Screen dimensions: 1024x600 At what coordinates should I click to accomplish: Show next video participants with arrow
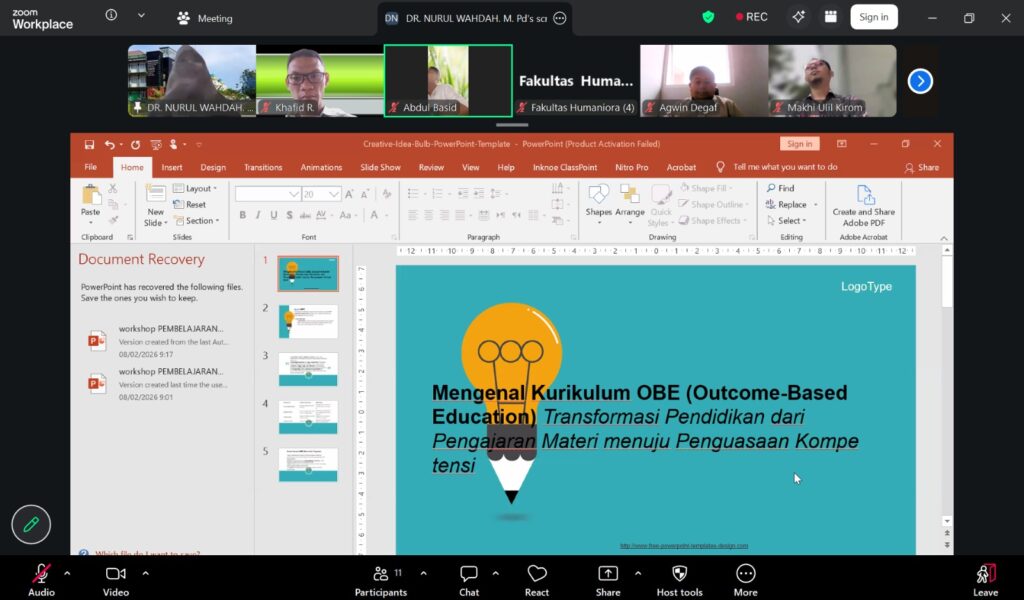click(920, 81)
